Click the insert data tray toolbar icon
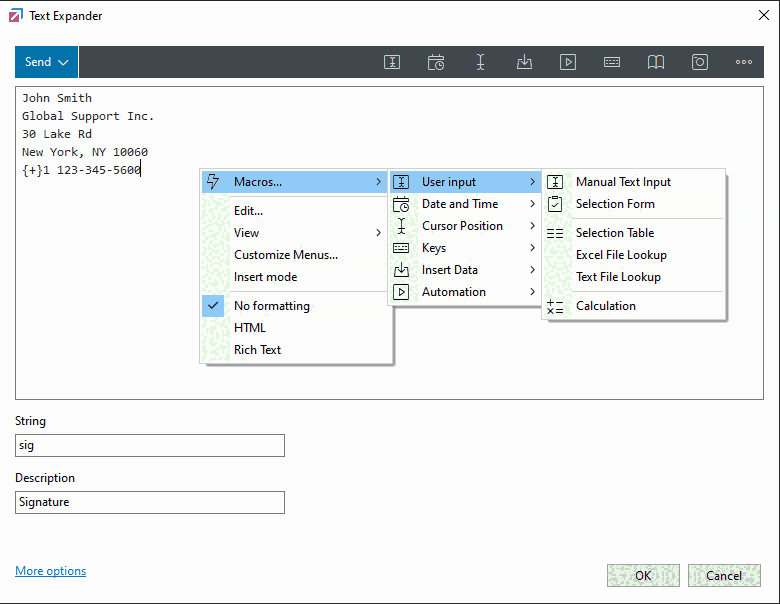780x604 pixels. (524, 62)
